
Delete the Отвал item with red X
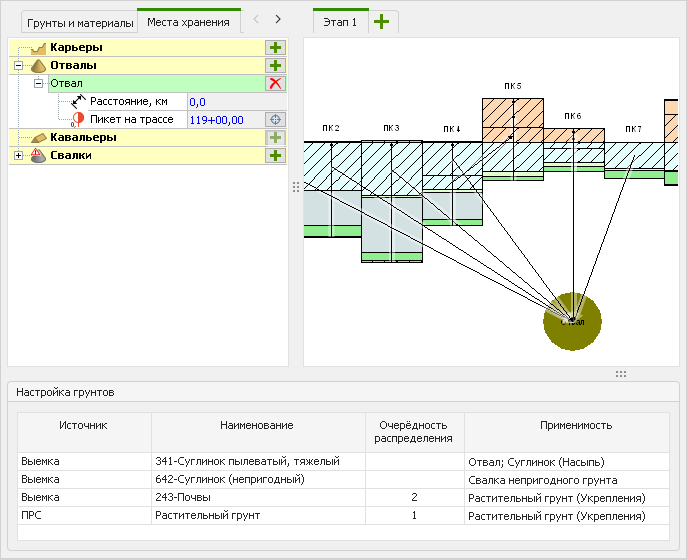click(x=275, y=83)
